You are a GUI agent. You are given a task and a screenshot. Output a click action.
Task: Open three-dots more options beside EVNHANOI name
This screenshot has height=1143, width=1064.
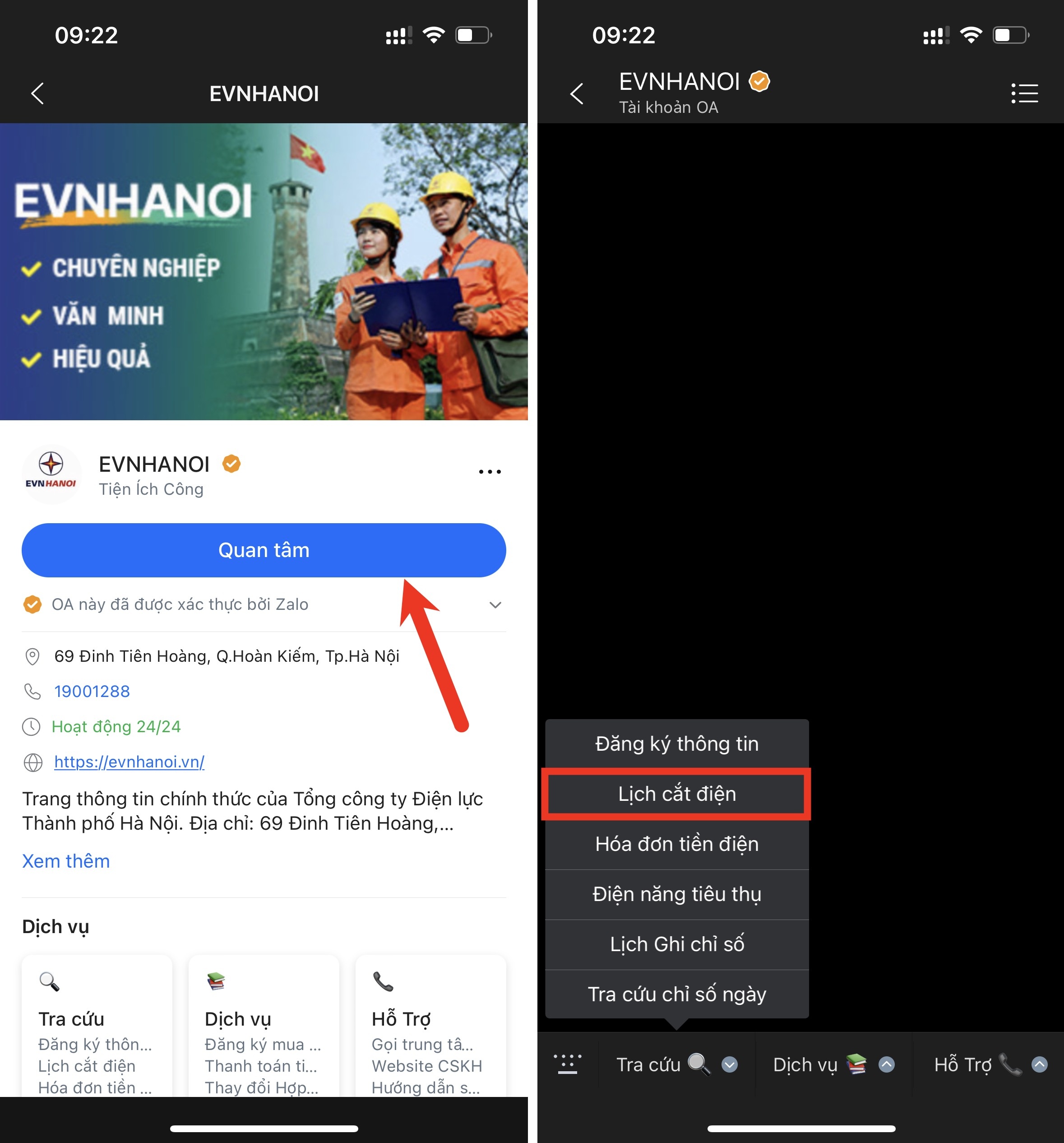click(x=490, y=471)
